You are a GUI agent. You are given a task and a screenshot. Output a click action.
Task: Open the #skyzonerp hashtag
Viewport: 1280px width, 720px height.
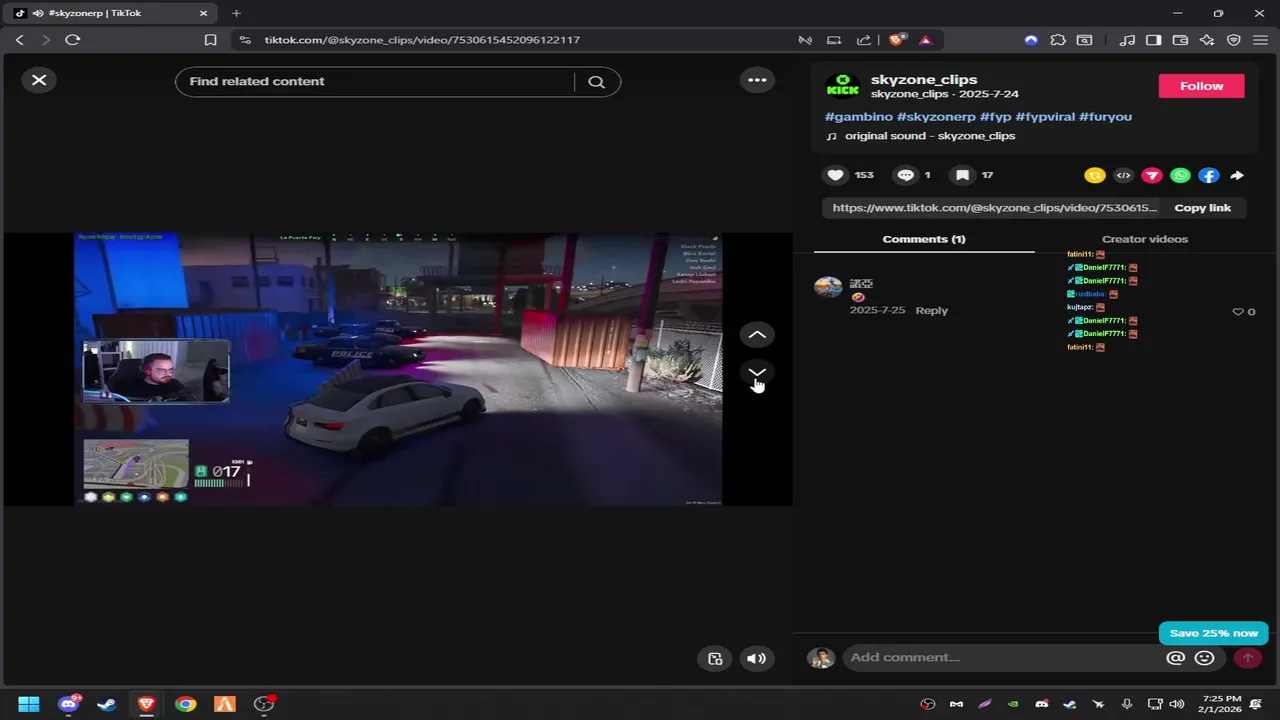[x=936, y=117]
